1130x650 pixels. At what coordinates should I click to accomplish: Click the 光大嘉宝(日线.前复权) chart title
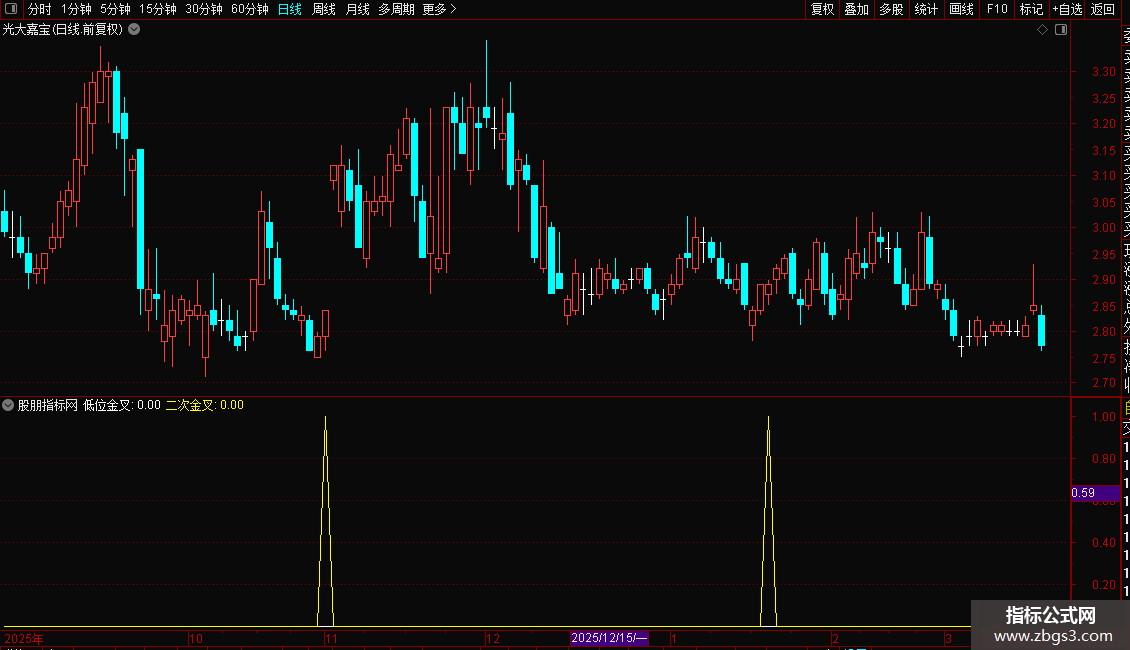tap(63, 30)
